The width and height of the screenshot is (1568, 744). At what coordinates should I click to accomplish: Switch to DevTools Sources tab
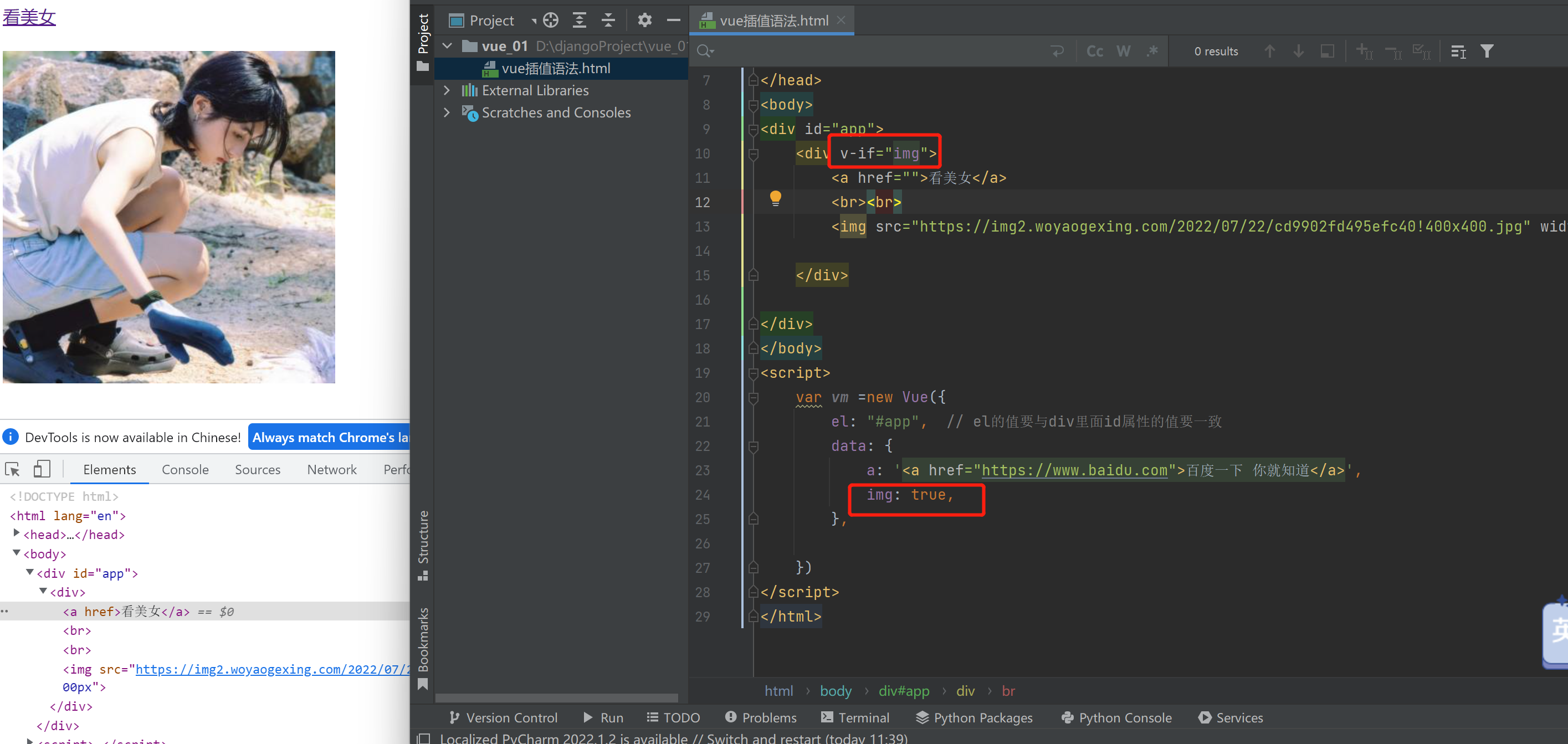[258, 469]
